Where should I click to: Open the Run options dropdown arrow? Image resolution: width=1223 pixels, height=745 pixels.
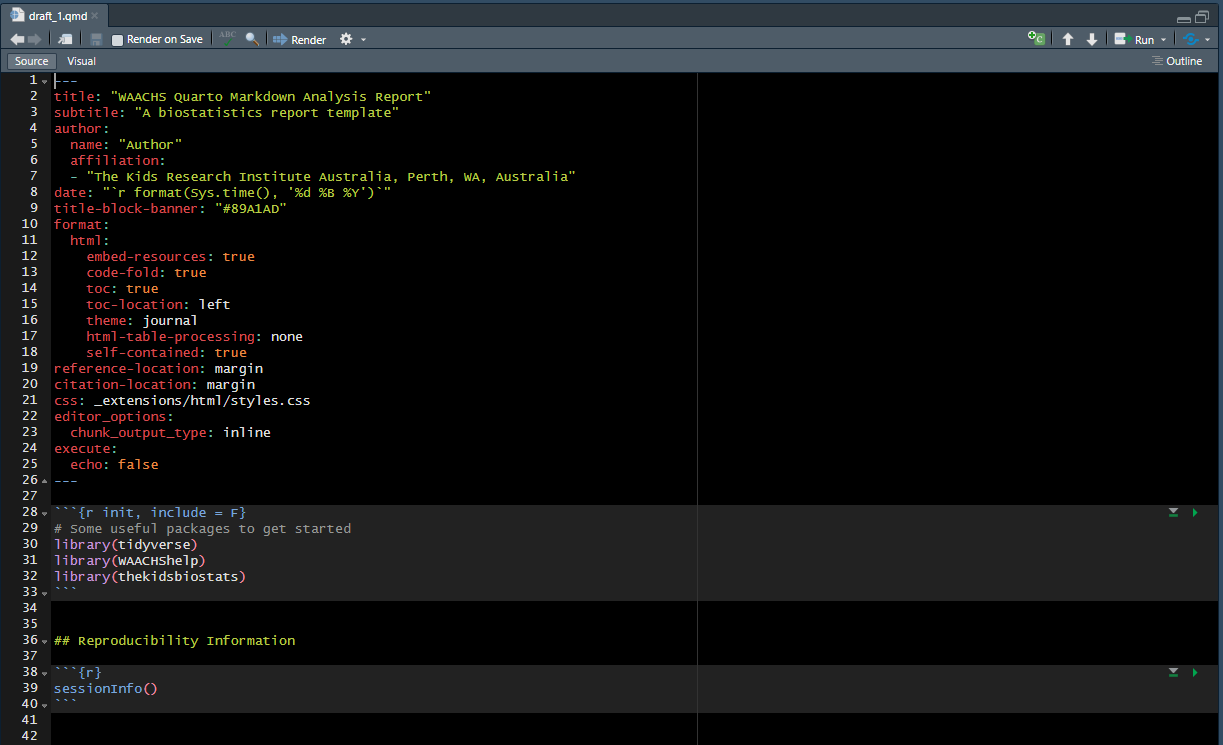1163,40
